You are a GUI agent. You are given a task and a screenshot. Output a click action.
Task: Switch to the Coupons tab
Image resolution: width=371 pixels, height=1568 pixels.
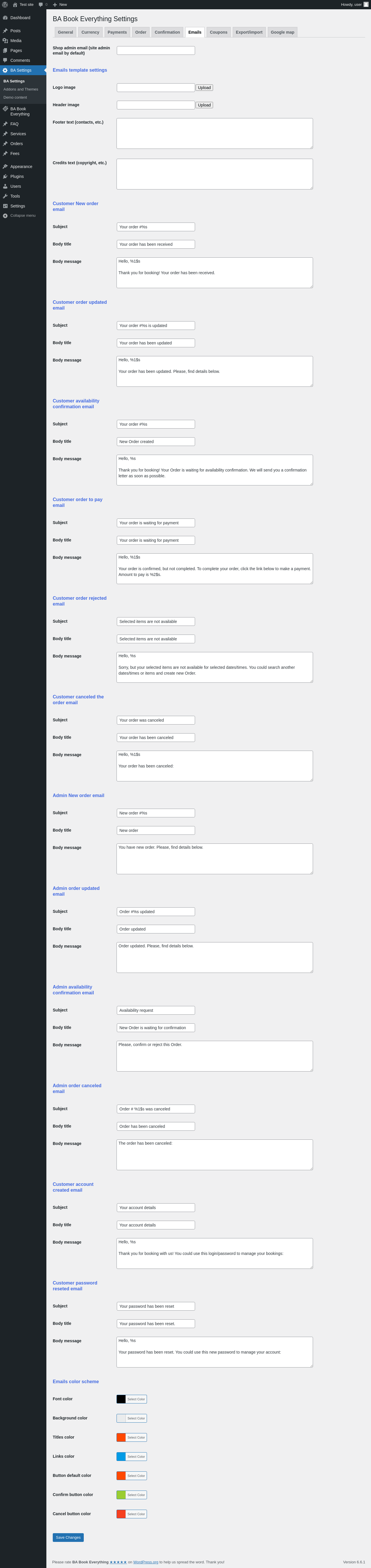(218, 32)
